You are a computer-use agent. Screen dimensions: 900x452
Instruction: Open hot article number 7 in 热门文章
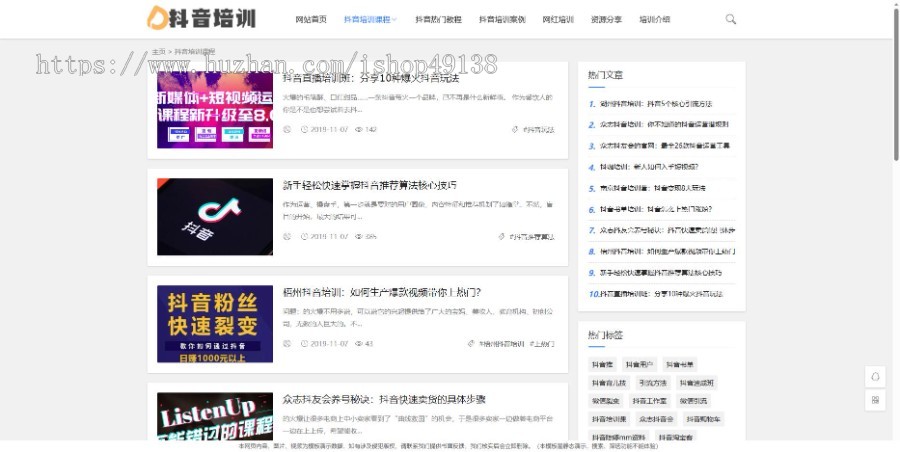click(667, 230)
